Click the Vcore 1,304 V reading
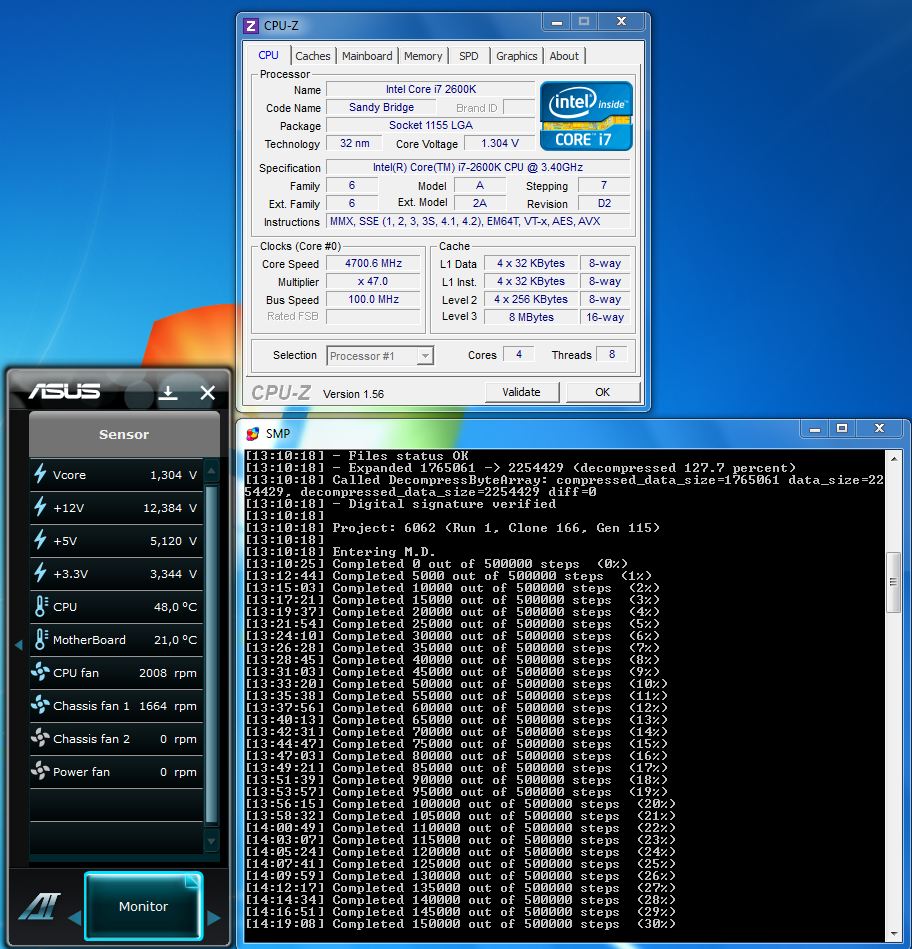The image size is (912, 949). tap(174, 475)
